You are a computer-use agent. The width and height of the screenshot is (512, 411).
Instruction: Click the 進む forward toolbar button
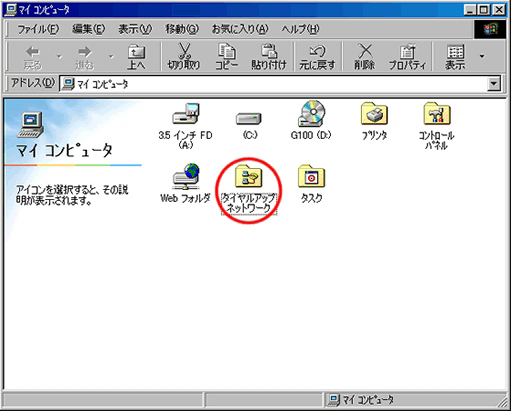tap(84, 57)
